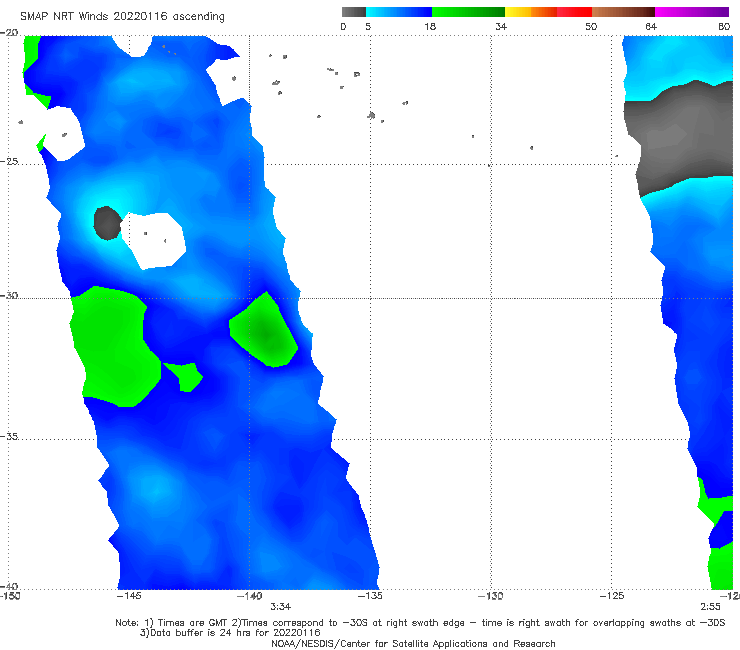Screen dimensions: 740x650
Task: Click the note 'Data buffer is 24 hrs for 20220116'
Action: point(230,633)
